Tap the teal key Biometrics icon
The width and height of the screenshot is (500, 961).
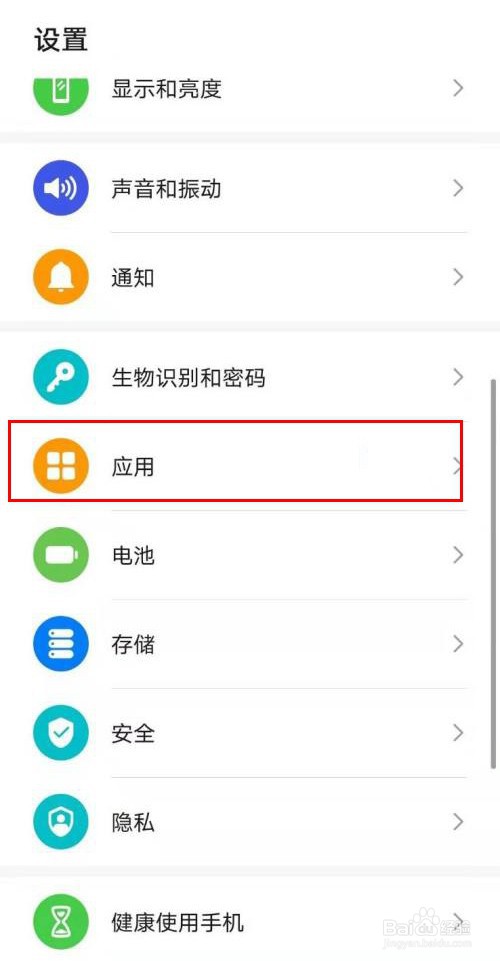point(61,377)
